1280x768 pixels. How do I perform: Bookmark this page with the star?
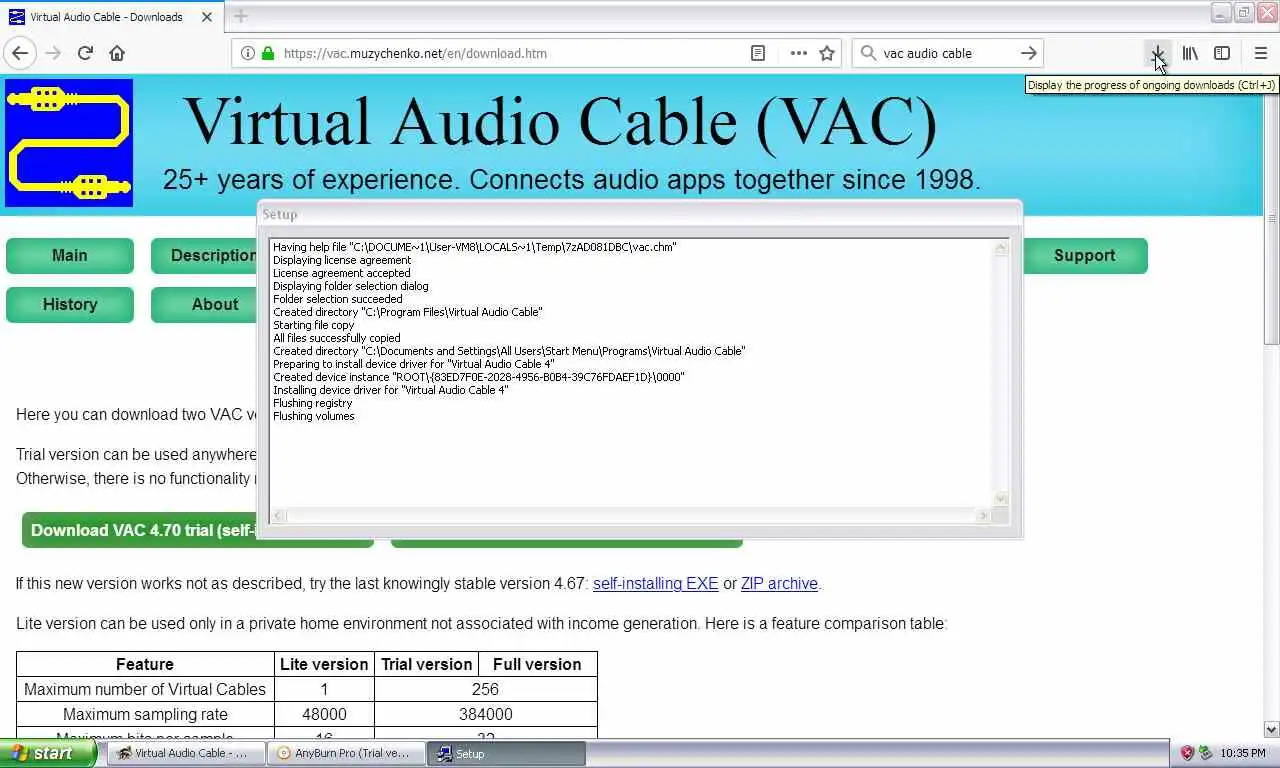click(827, 53)
